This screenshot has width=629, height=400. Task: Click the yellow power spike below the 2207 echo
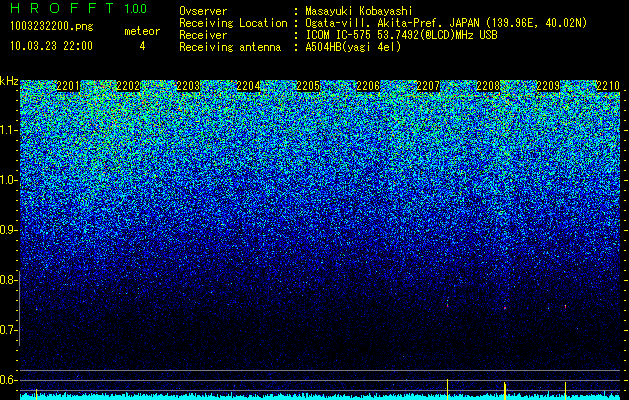click(447, 389)
